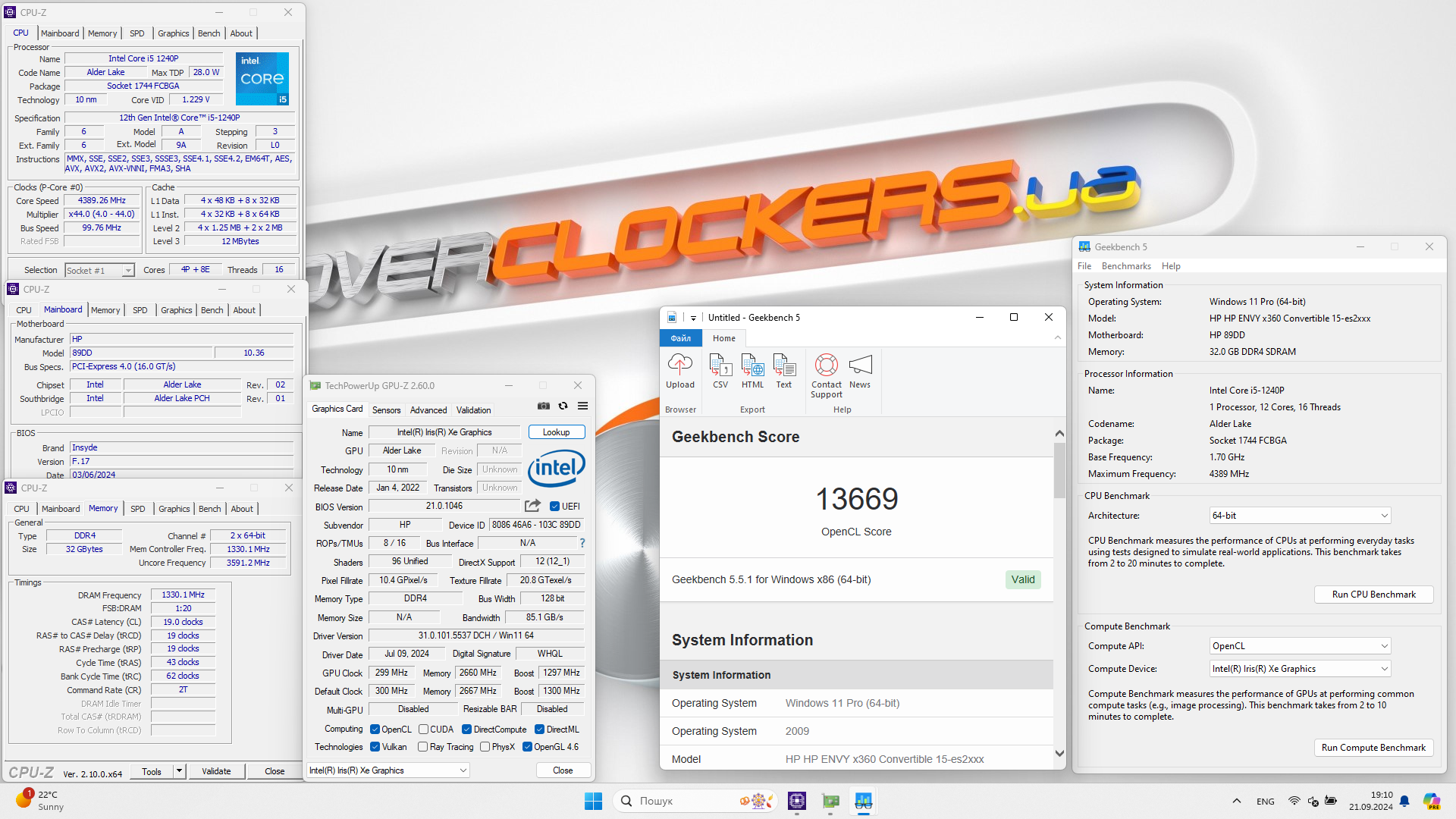Toggle CUDA computing checkbox
This screenshot has height=819, width=1456.
point(423,730)
